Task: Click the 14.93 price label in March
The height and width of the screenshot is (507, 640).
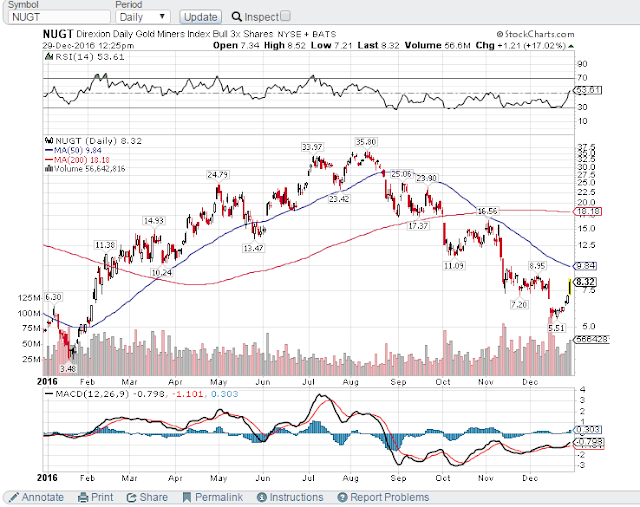Action: tap(153, 221)
